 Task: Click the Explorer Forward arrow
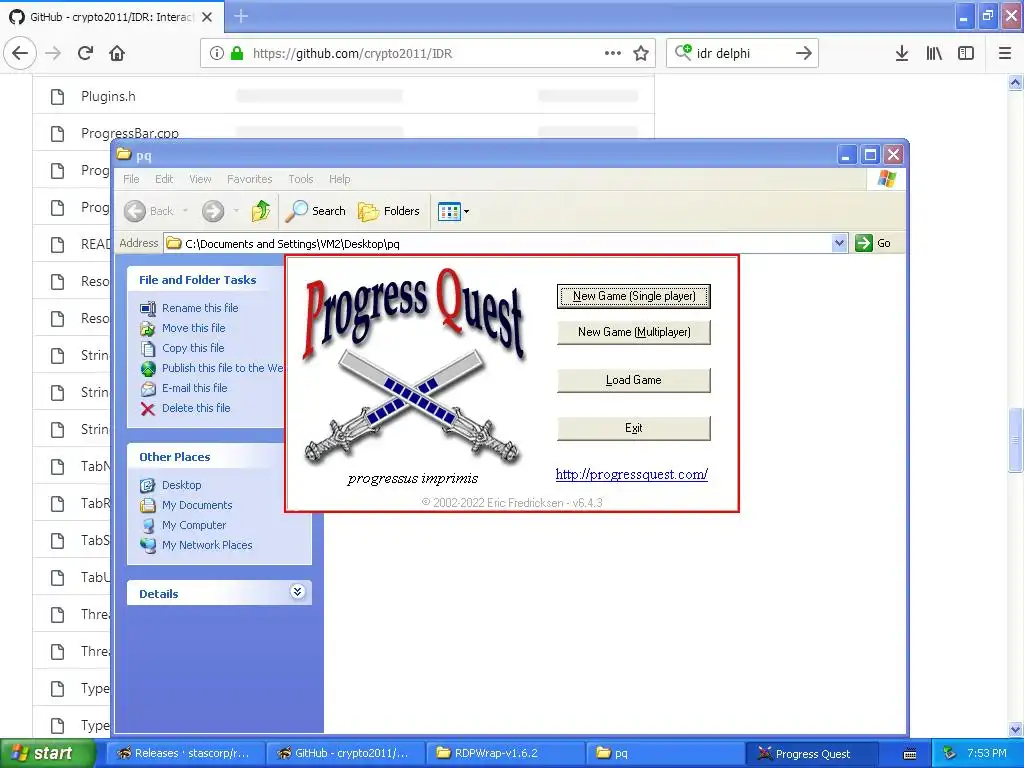coord(213,211)
